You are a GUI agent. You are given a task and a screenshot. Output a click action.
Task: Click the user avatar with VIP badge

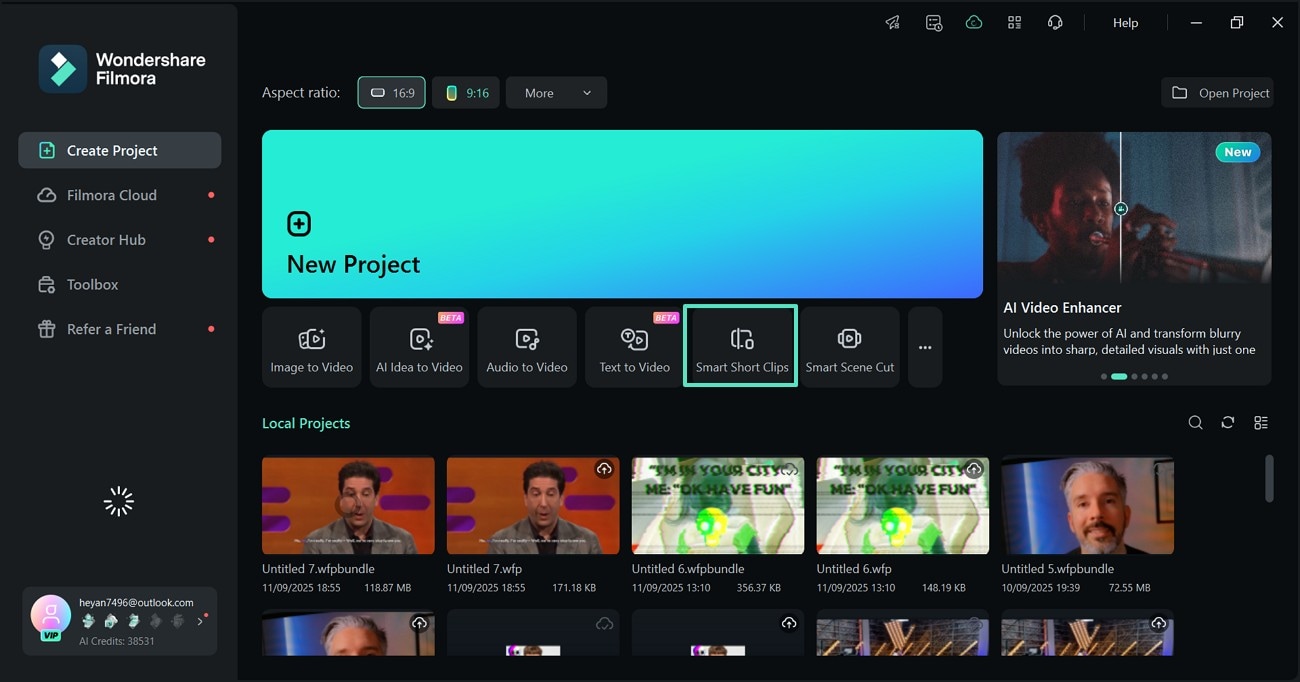[x=50, y=617]
